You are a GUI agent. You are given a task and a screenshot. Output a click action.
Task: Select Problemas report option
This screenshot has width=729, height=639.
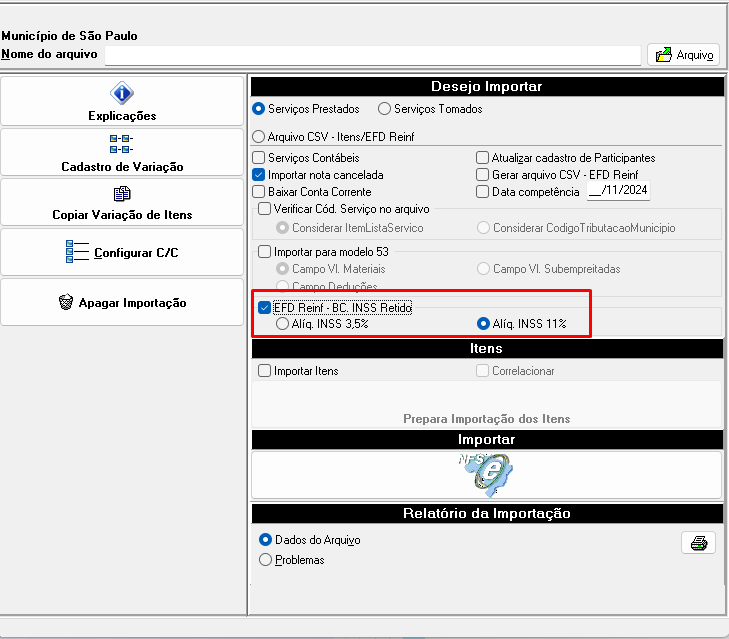pos(292,559)
